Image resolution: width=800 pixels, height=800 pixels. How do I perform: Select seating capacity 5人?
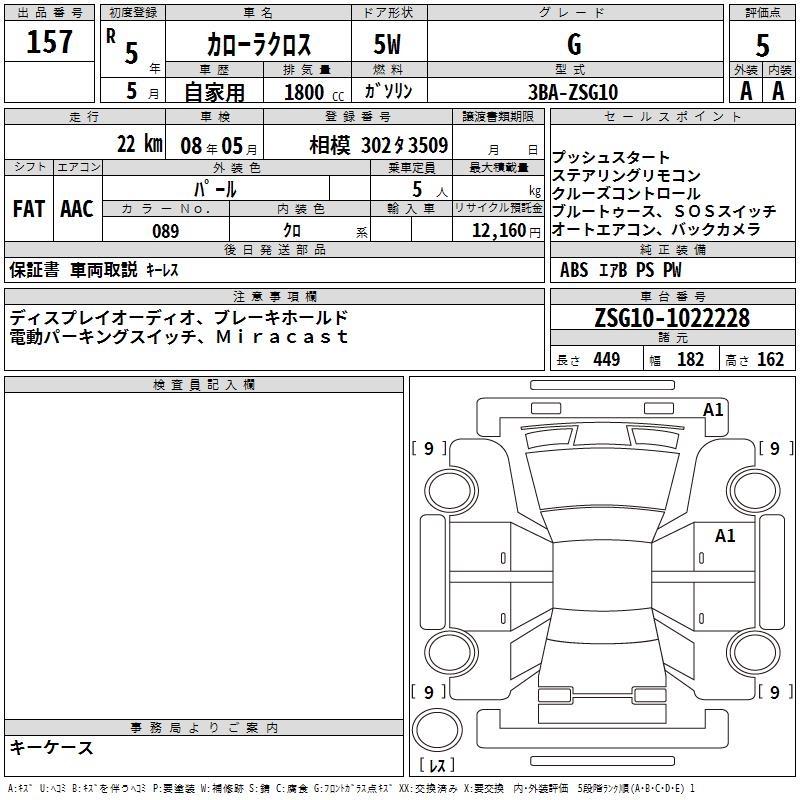click(430, 190)
